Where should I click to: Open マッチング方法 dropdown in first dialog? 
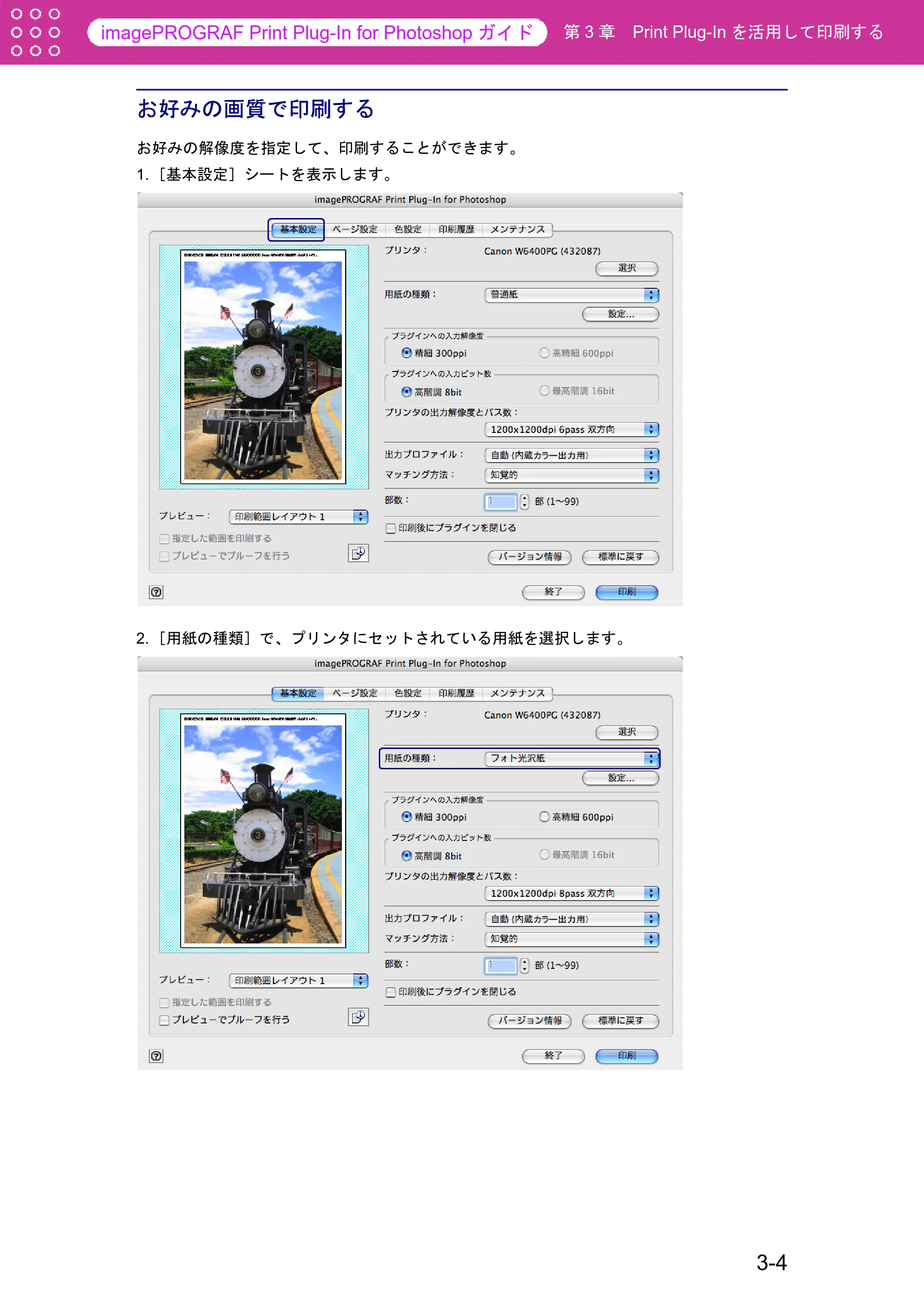pos(571,475)
